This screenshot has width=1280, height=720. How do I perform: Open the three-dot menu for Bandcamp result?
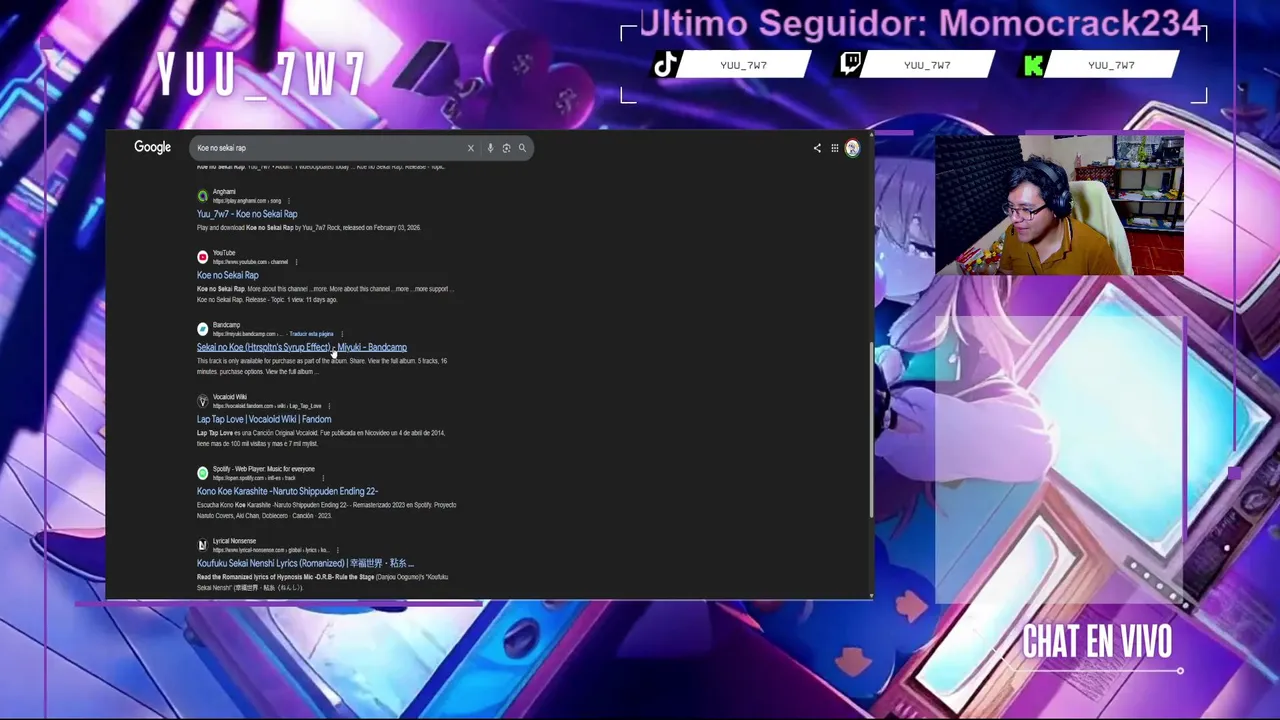tap(342, 334)
